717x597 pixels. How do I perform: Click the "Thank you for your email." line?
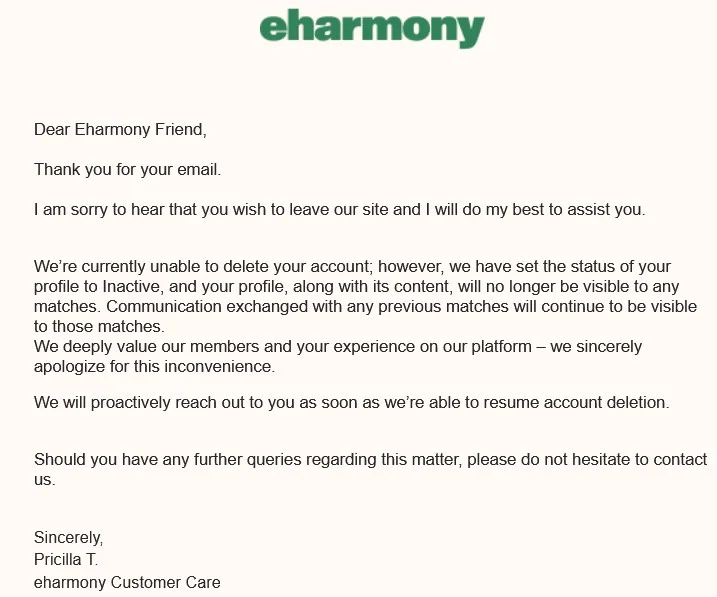[x=127, y=169]
